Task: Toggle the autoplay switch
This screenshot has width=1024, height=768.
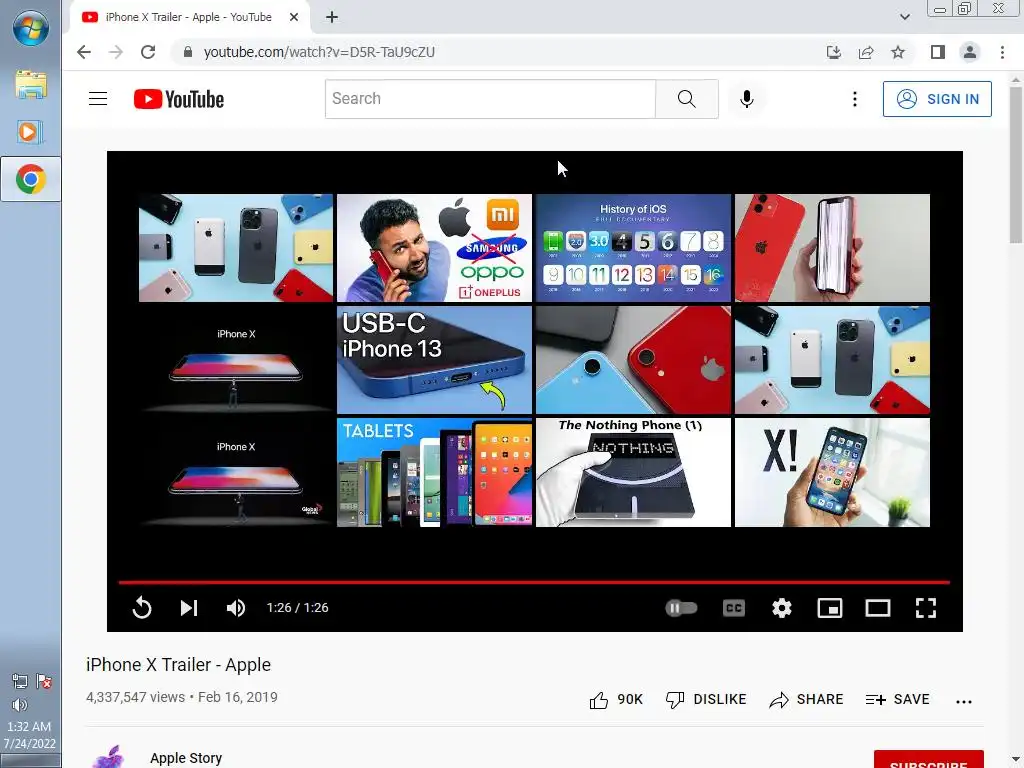Action: tap(680, 608)
